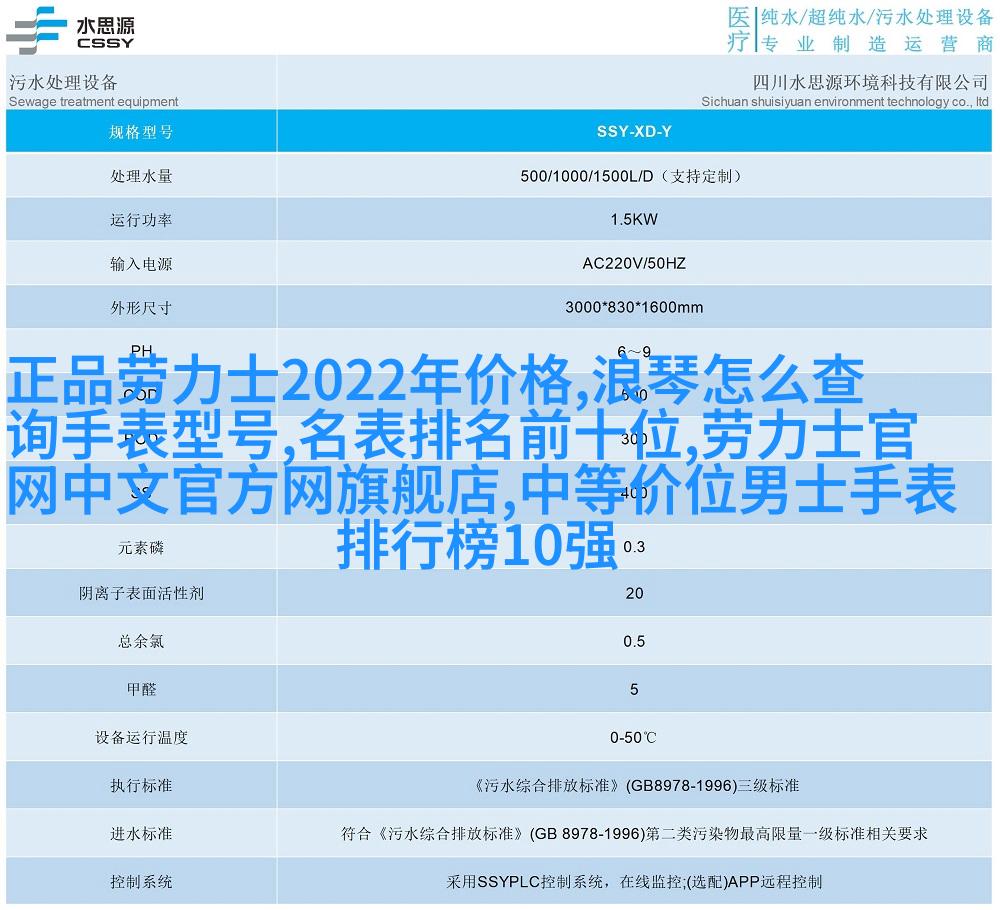Screen dimensions: 1000x910
Task: Select the SSY-XD-Y model value
Action: (x=634, y=131)
